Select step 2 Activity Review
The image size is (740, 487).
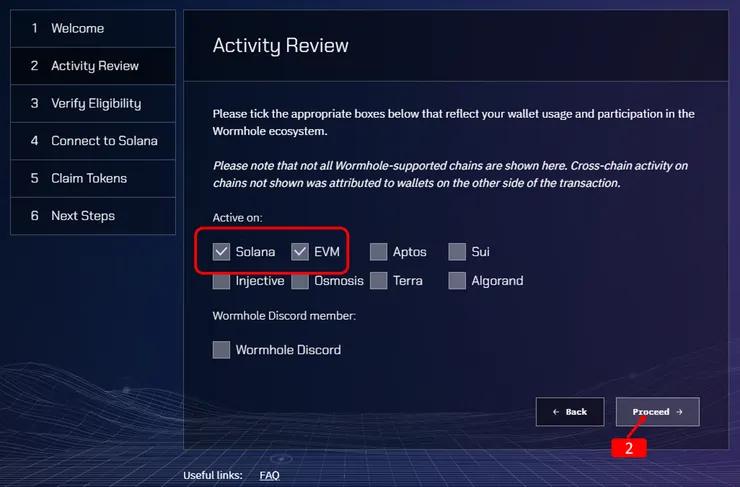pos(93,66)
